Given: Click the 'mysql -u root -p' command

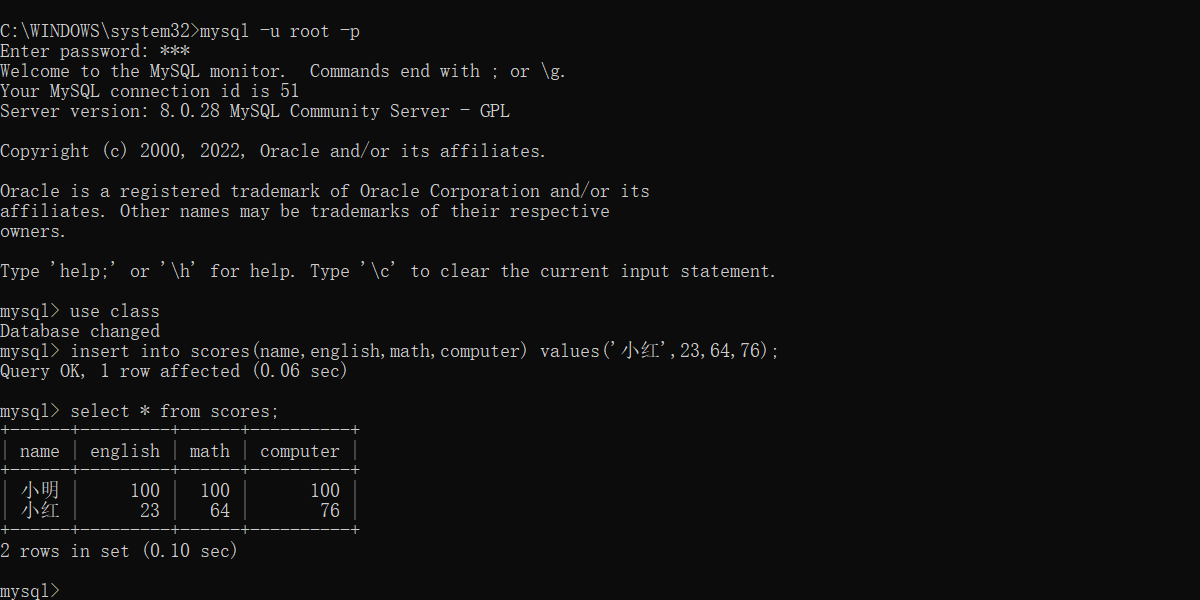Looking at the screenshot, I should tap(280, 31).
